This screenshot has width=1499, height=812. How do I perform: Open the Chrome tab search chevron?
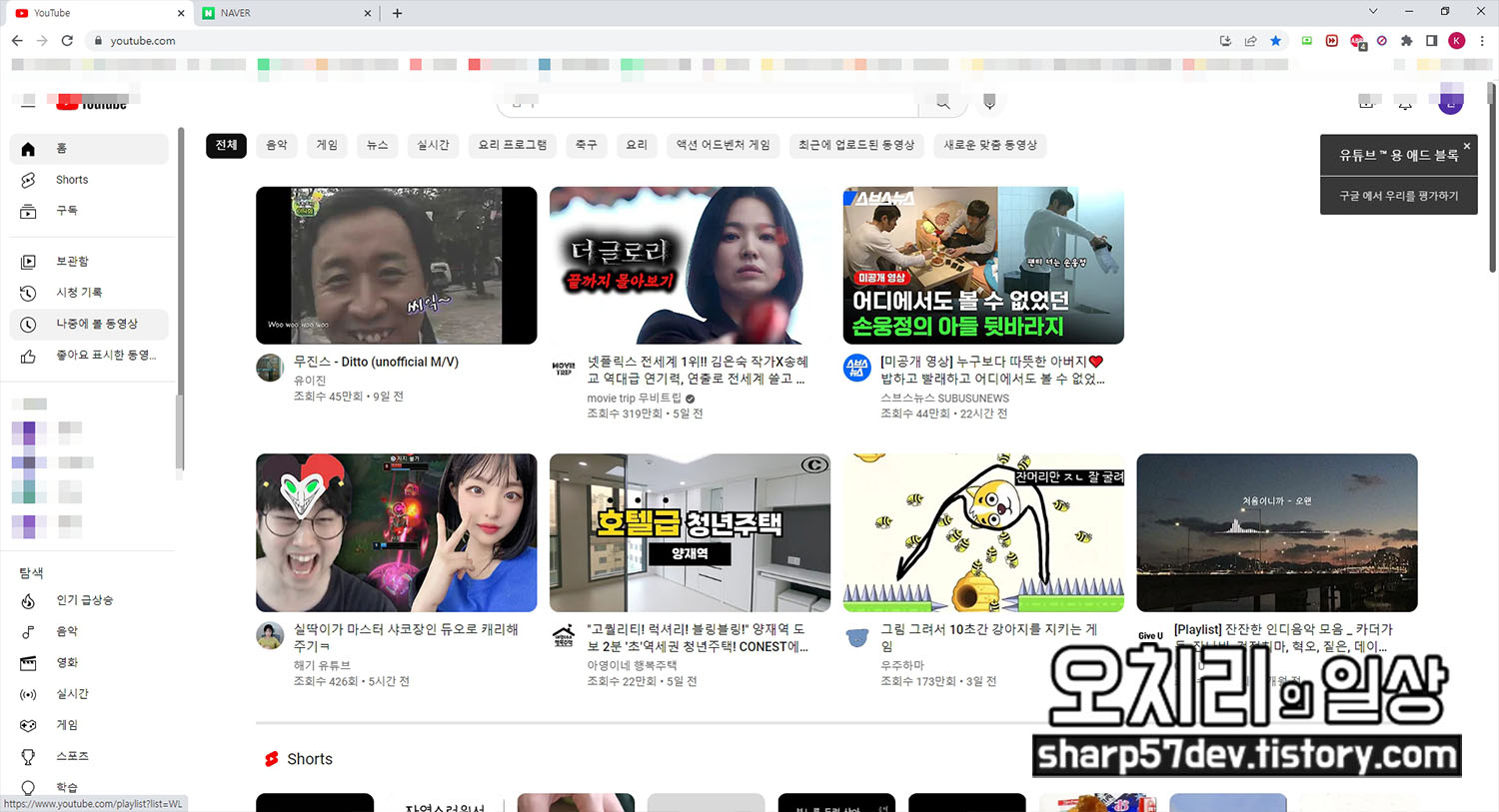[1373, 12]
